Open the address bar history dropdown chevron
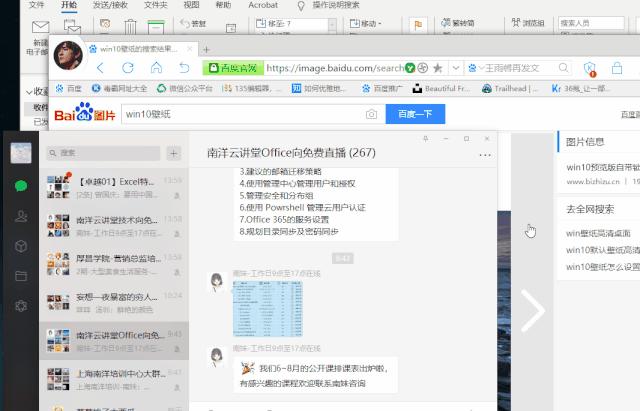640x411 pixels. point(456,68)
